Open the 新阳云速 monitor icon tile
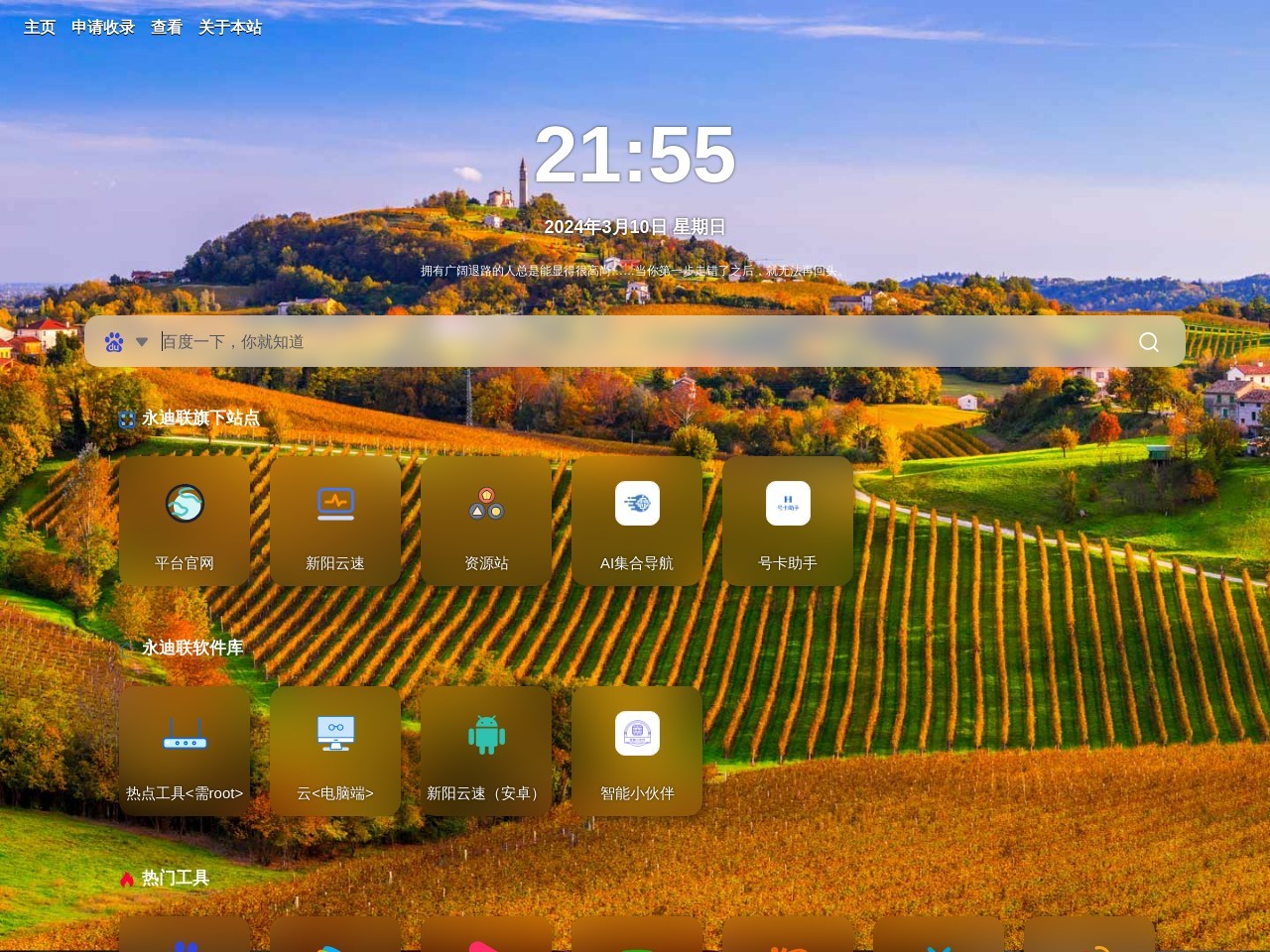 tap(335, 504)
